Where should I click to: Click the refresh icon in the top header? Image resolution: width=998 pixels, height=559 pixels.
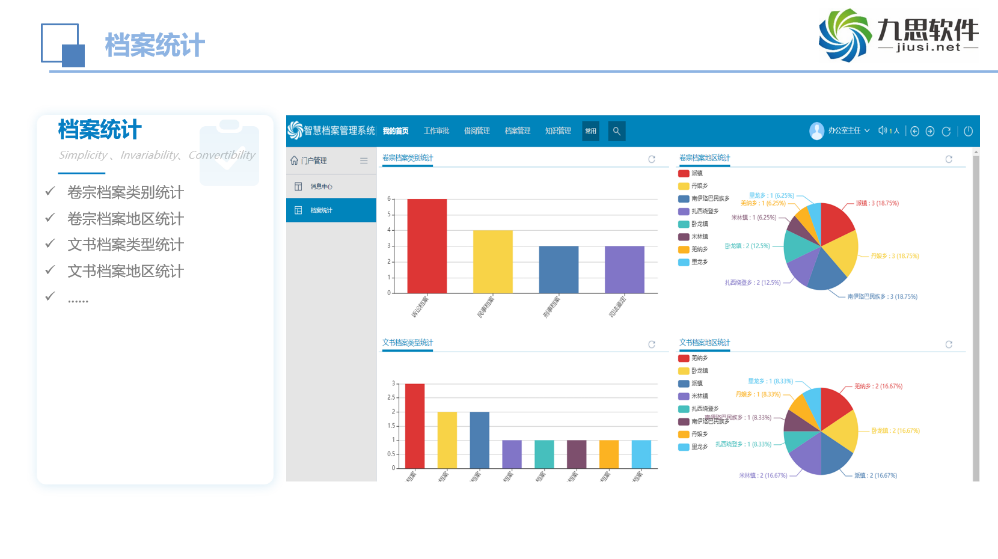pyautogui.click(x=946, y=131)
